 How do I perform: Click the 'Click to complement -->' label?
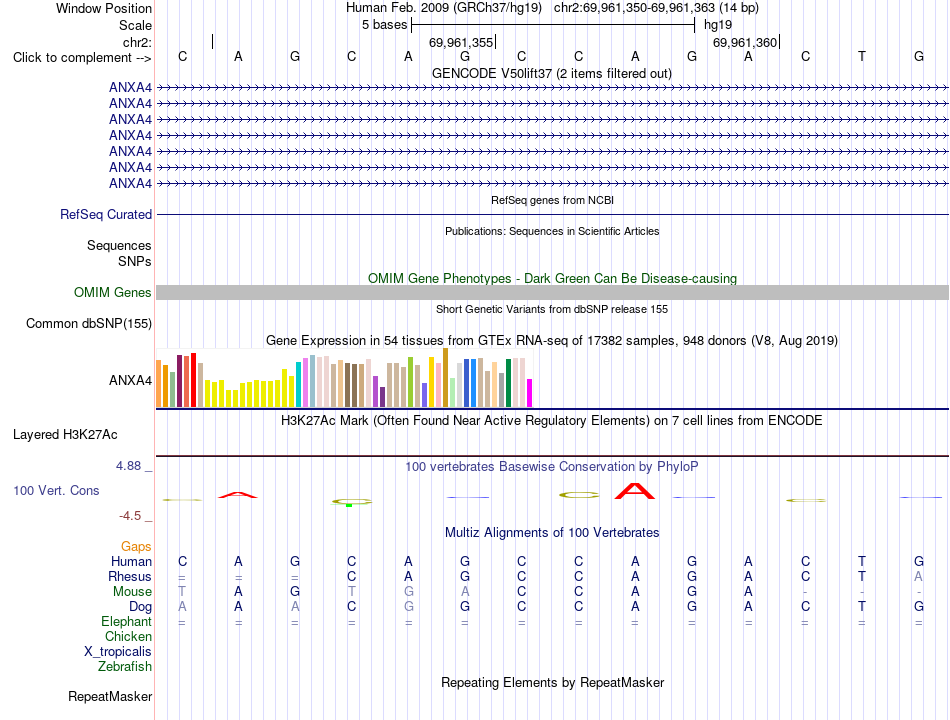[x=82, y=58]
